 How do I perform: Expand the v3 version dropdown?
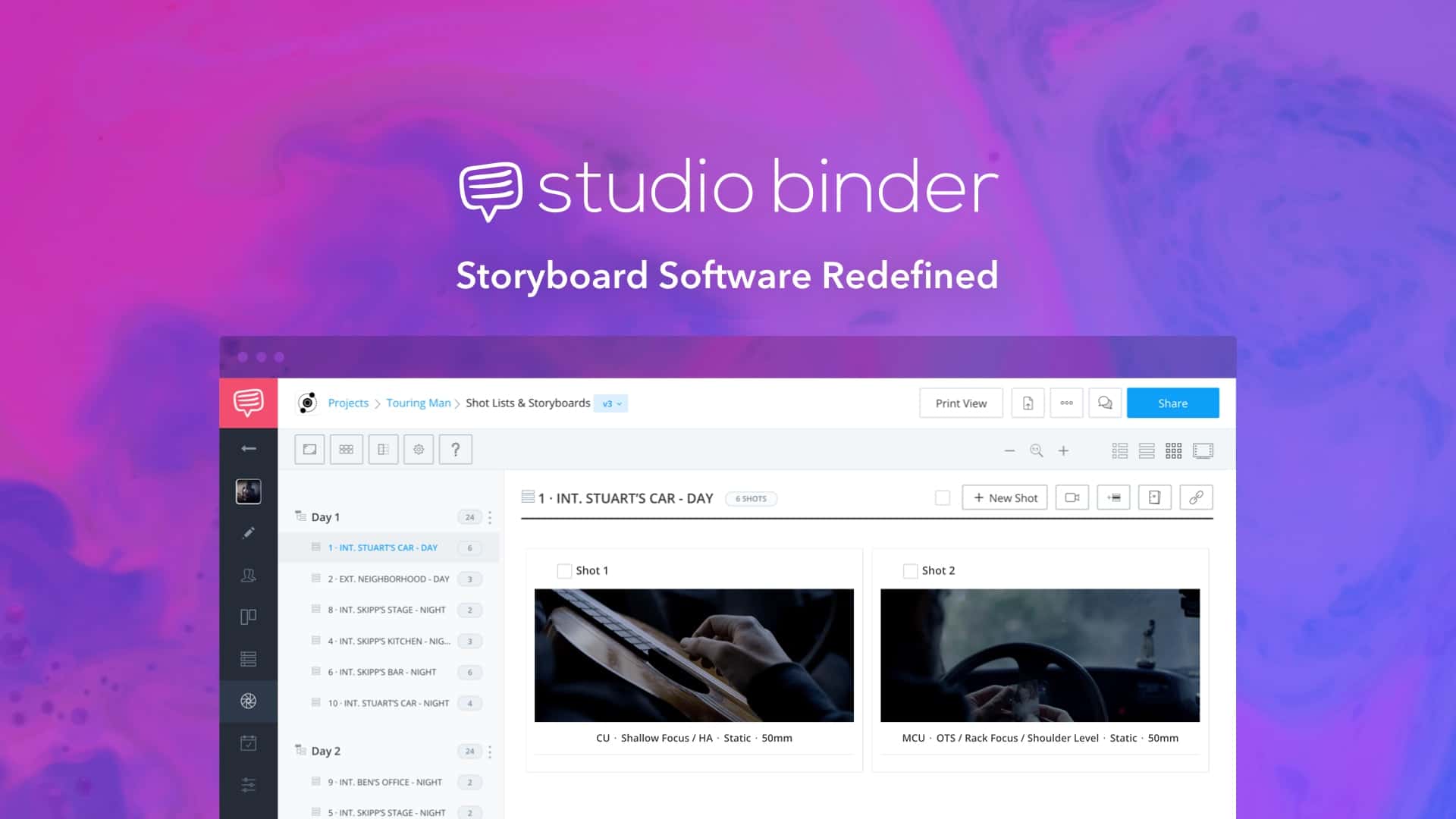[x=612, y=403]
